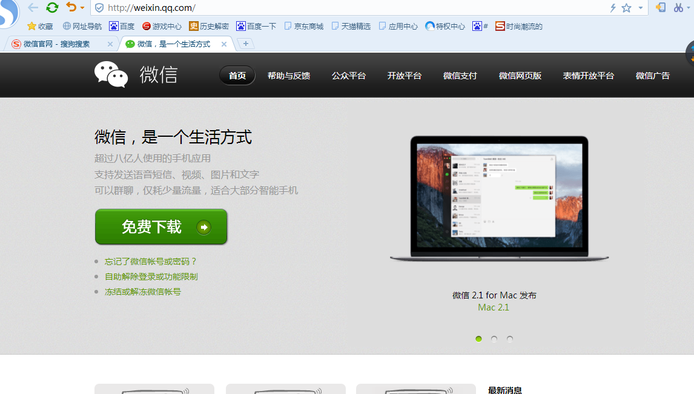Click the browser back arrow

tap(33, 8)
